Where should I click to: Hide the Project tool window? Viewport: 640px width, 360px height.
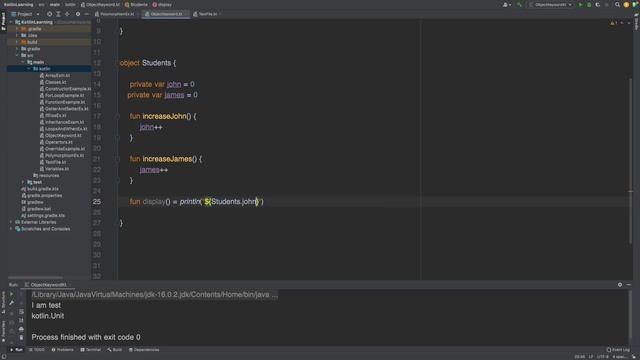(x=86, y=14)
